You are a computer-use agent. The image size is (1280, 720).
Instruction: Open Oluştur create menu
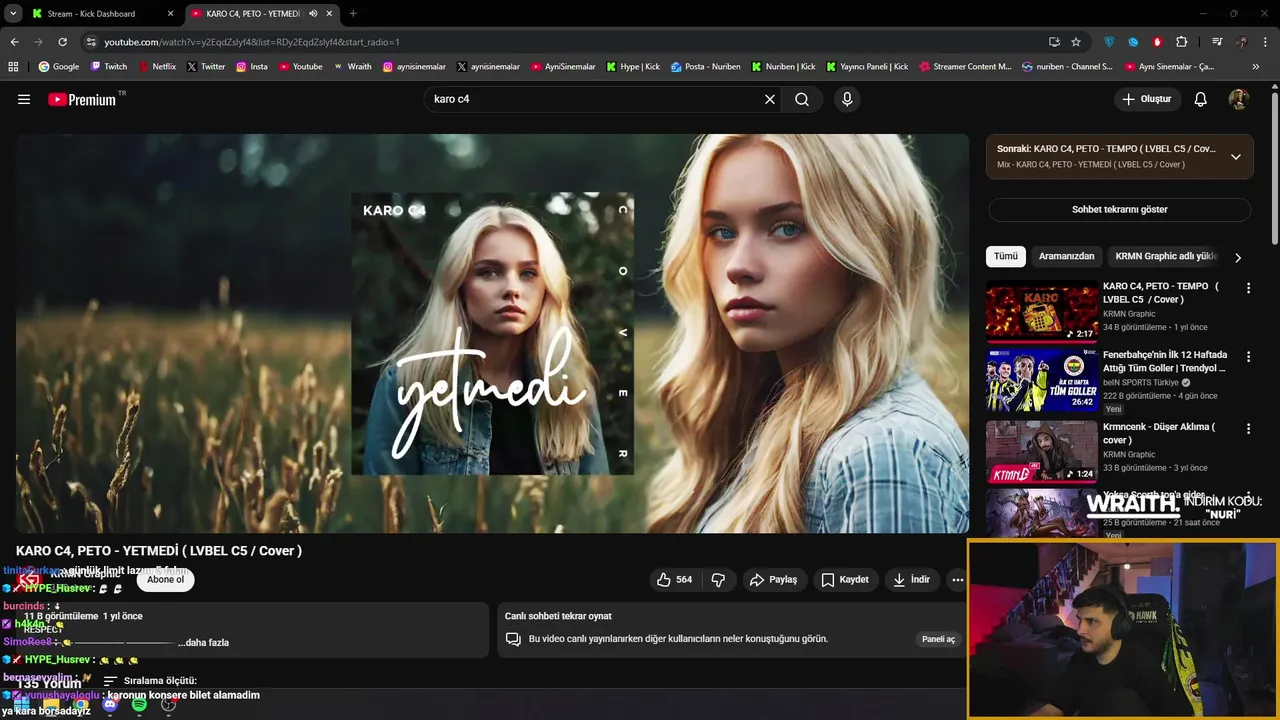click(x=1147, y=99)
